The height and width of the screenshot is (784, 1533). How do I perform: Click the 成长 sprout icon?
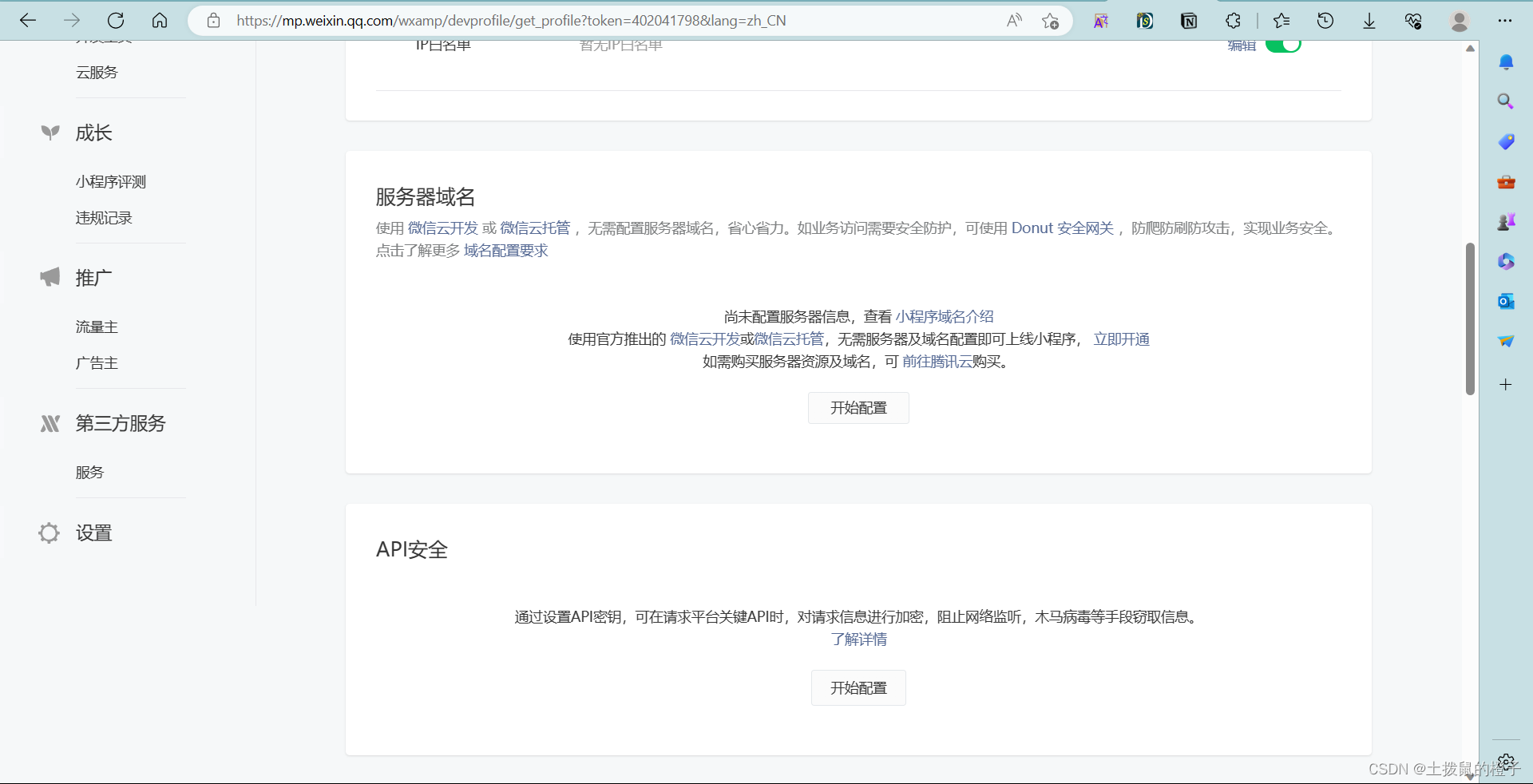click(x=50, y=133)
